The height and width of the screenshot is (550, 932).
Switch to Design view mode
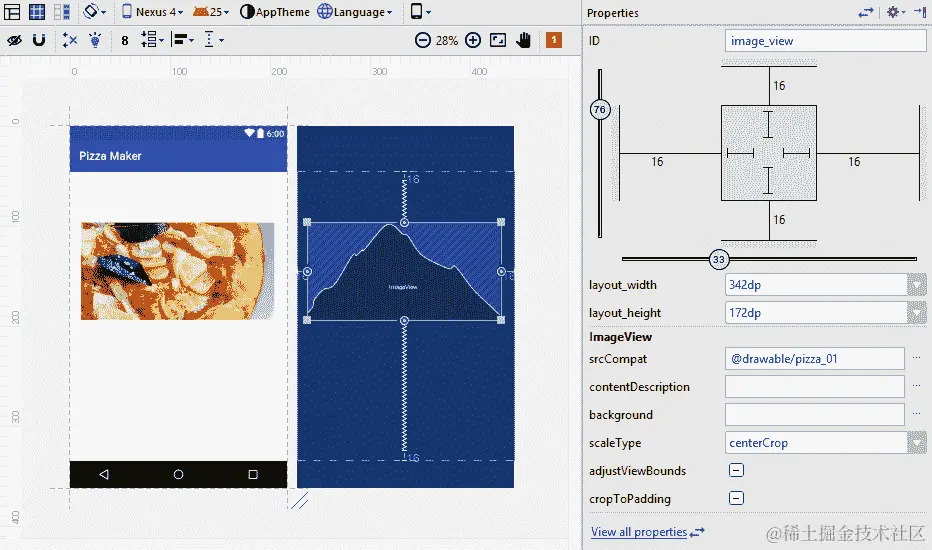pyautogui.click(x=12, y=11)
